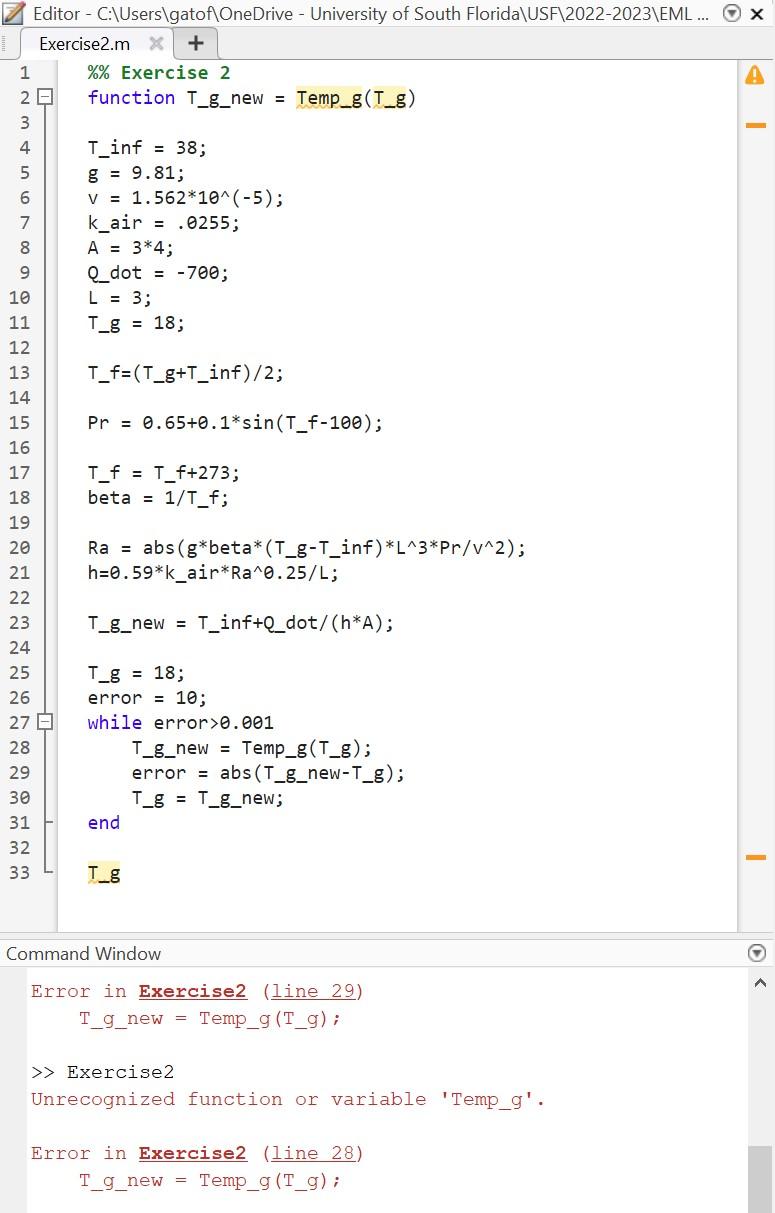Click line number 20 in the gutter
Screen dimensions: 775x1213
[x=20, y=548]
